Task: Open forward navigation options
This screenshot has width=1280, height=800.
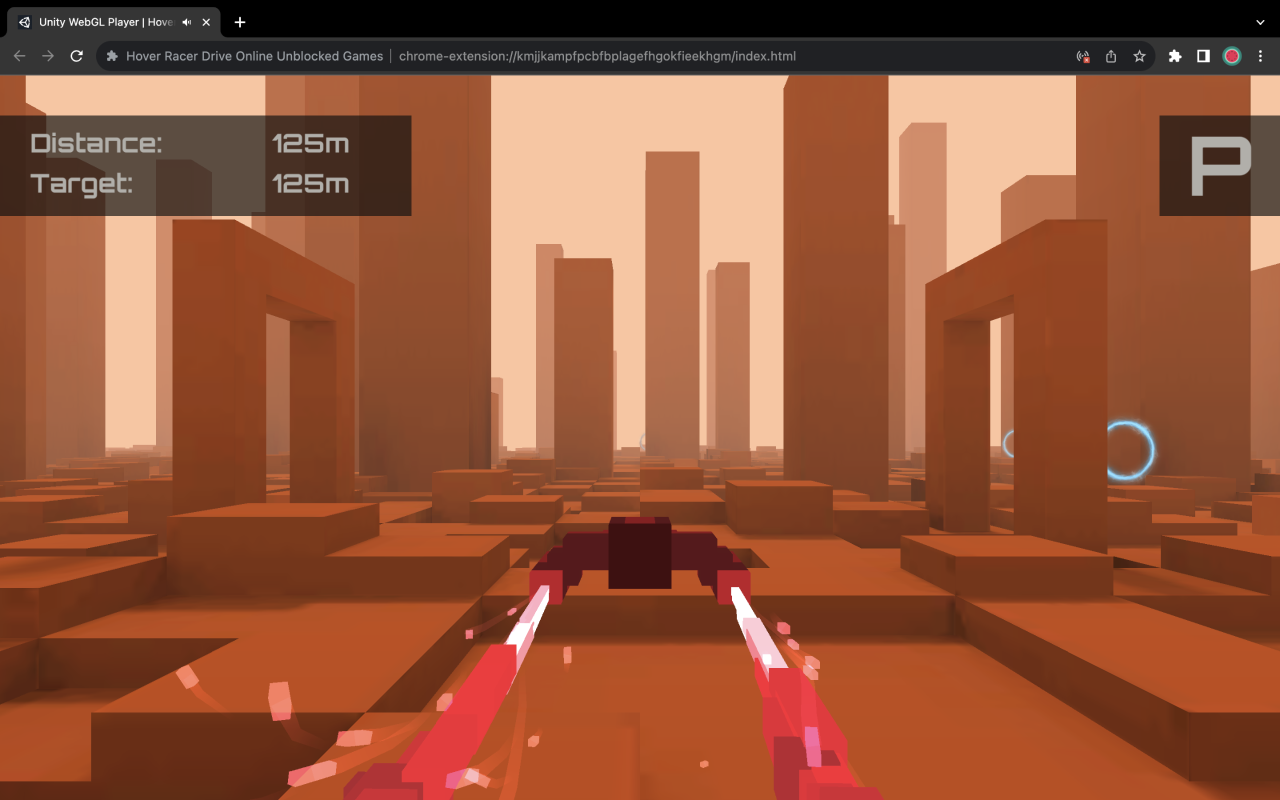Action: point(47,56)
